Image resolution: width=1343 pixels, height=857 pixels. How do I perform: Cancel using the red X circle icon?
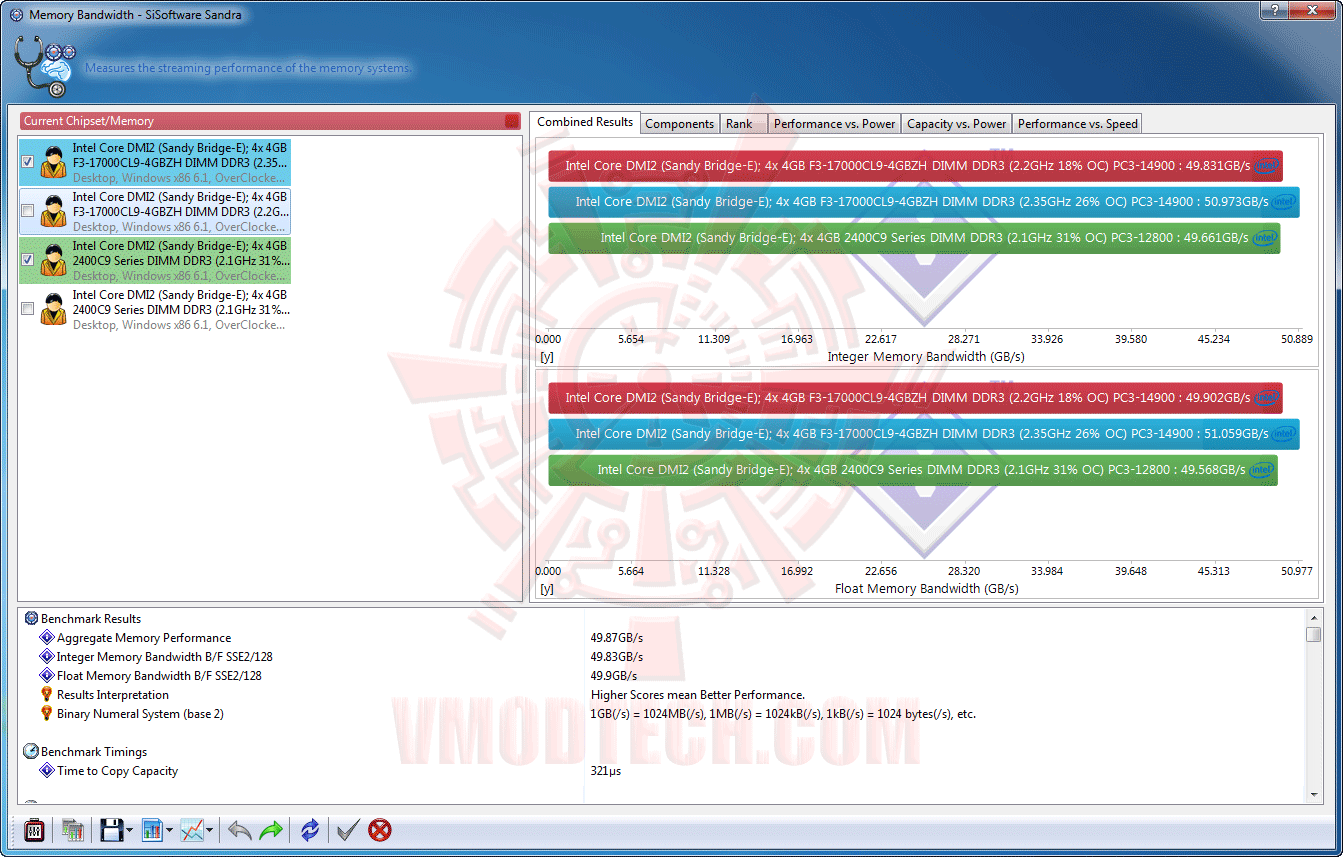point(380,830)
